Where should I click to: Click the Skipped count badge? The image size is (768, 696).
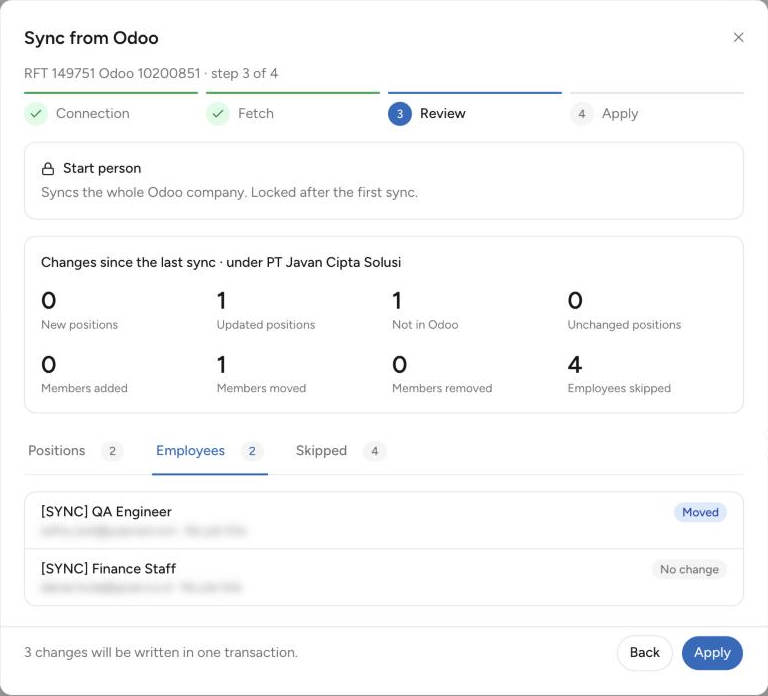(x=375, y=451)
